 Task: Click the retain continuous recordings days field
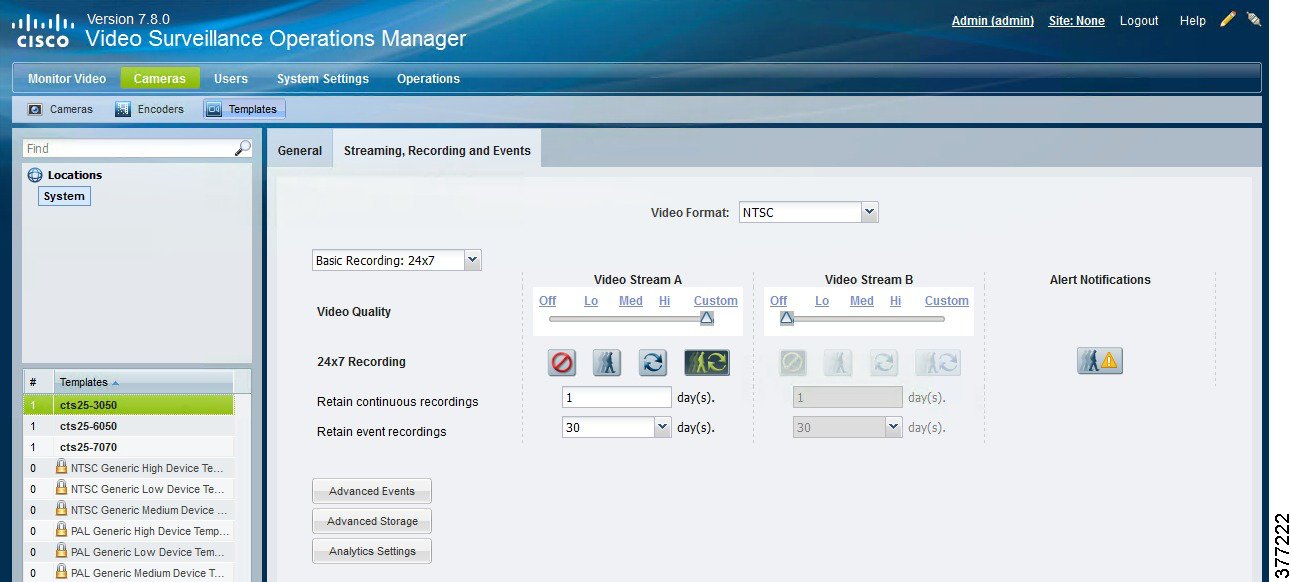[x=616, y=397]
